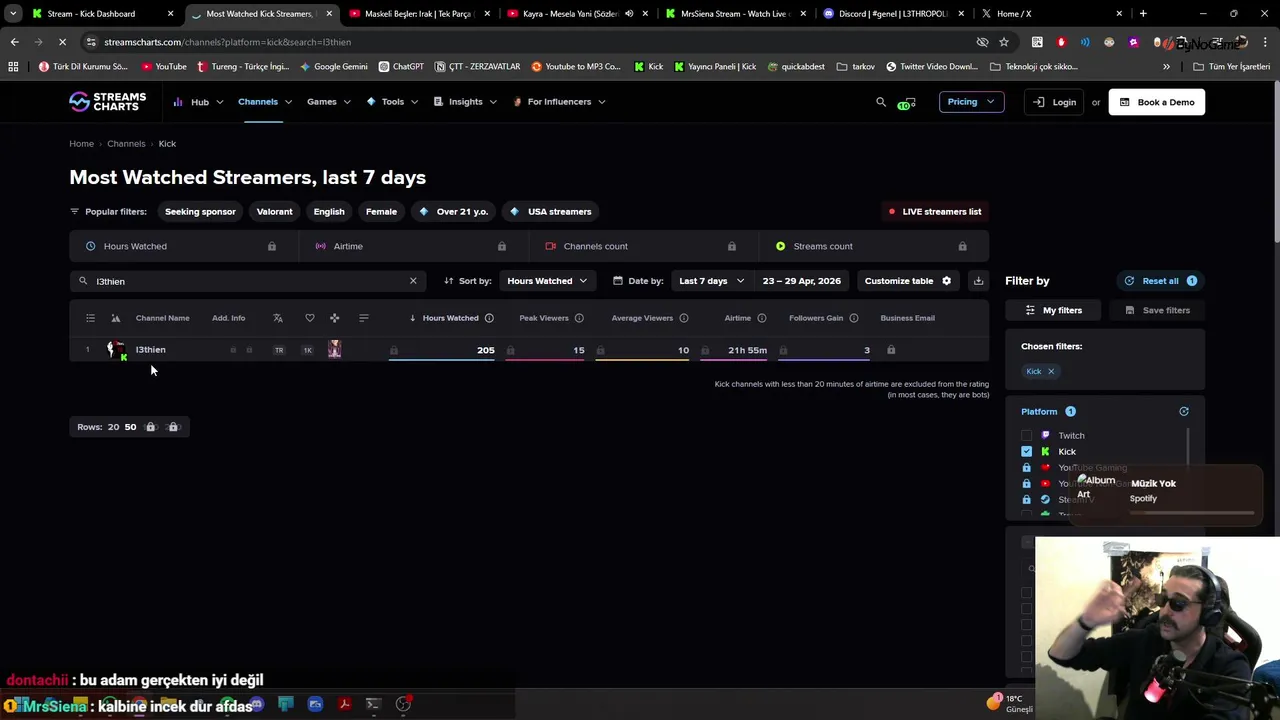Image resolution: width=1280 pixels, height=720 pixels.
Task: Open the Kick bookmark
Action: pyautogui.click(x=649, y=67)
